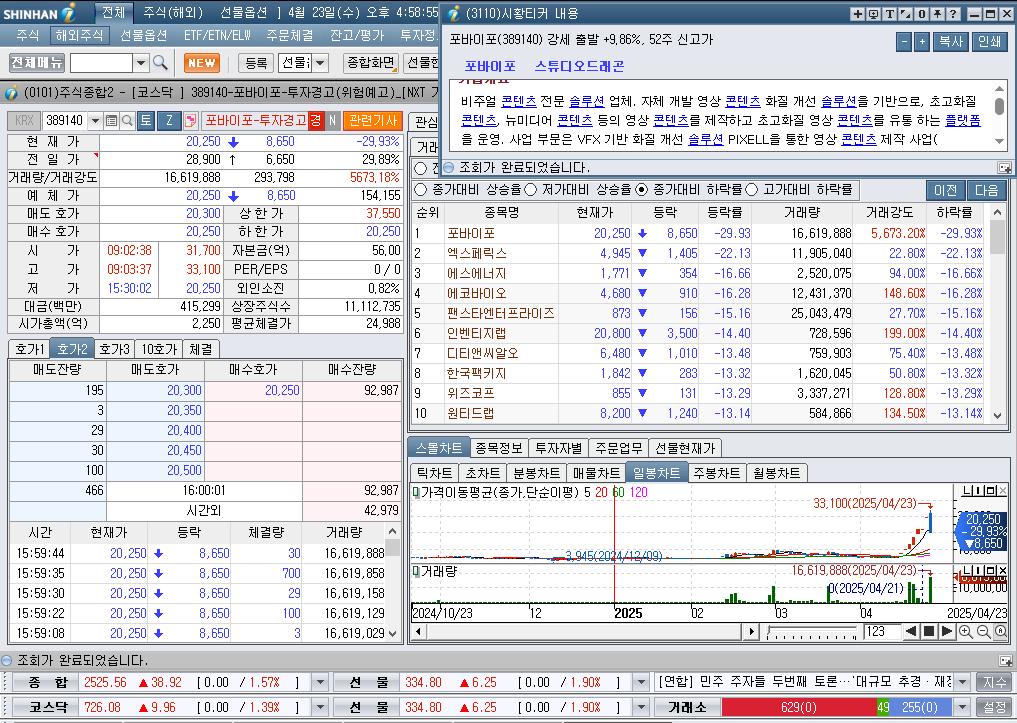The width and height of the screenshot is (1017, 723).
Task: Open help question-mark icon in ticker title bar
Action: coord(953,14)
